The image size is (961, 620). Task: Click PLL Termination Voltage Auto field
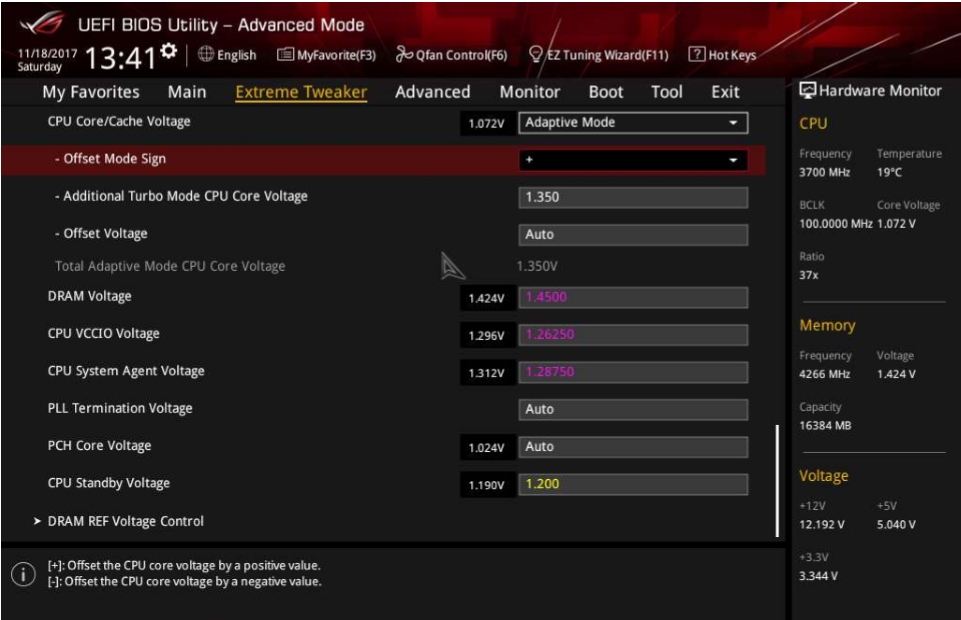tap(633, 409)
